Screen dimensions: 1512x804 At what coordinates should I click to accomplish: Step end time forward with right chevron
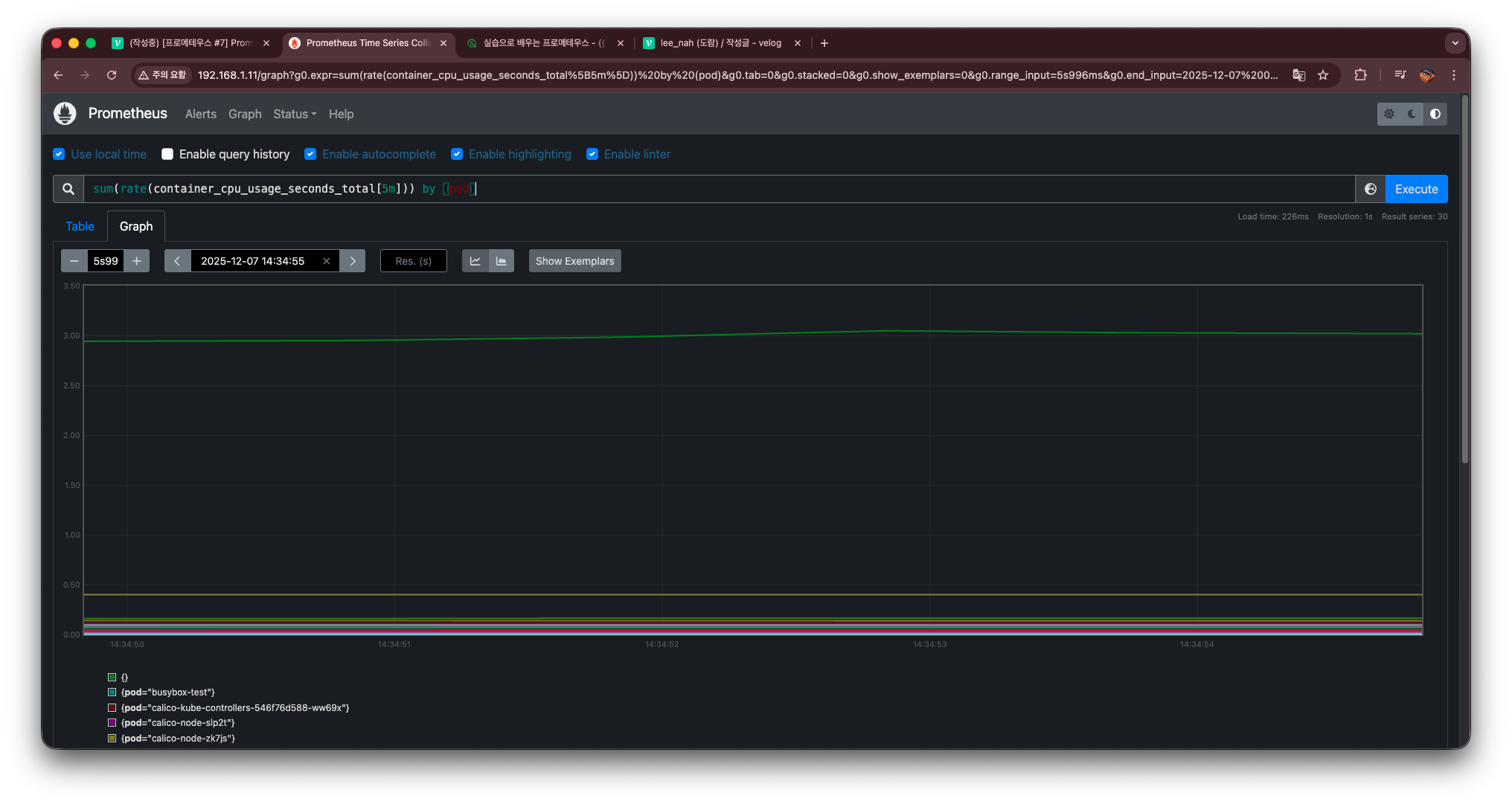353,261
